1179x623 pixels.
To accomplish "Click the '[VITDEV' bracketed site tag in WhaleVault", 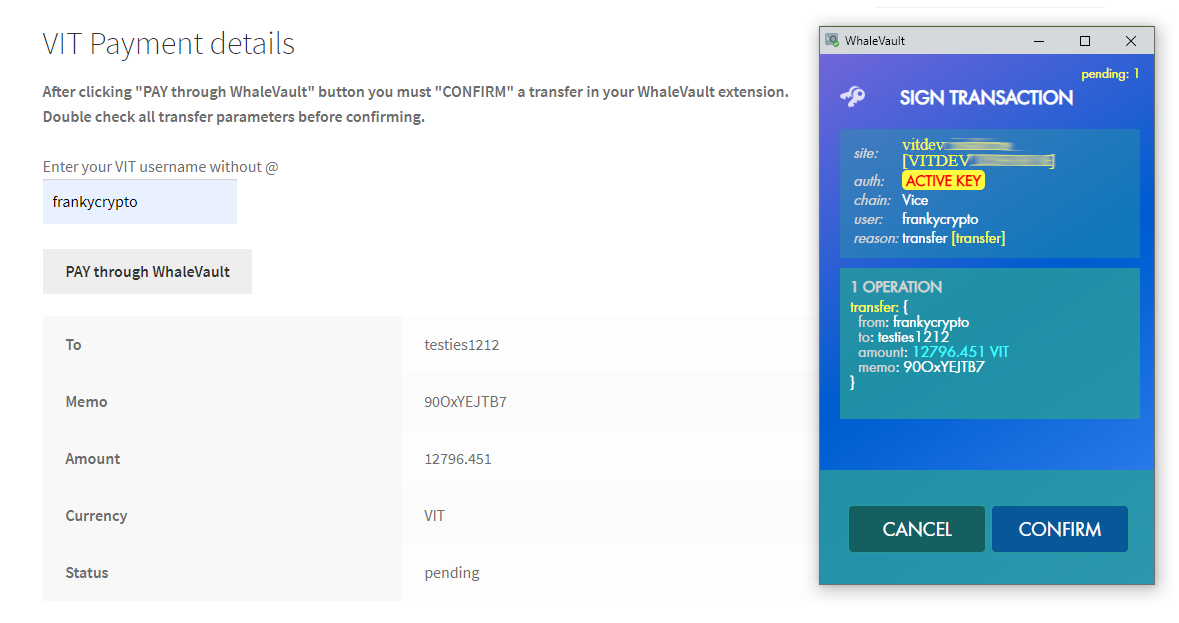I will (936, 161).
